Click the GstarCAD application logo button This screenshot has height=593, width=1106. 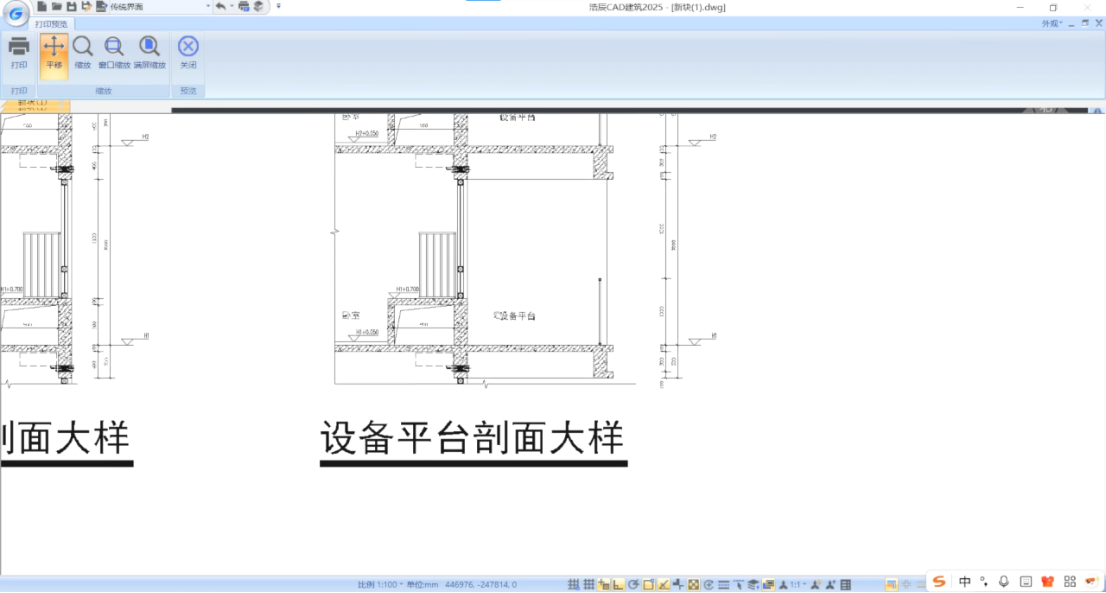[16, 10]
